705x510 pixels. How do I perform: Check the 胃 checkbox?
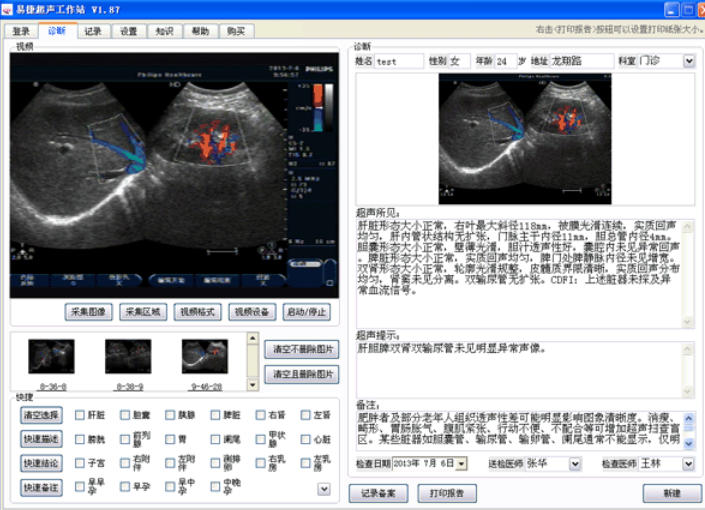pos(170,439)
